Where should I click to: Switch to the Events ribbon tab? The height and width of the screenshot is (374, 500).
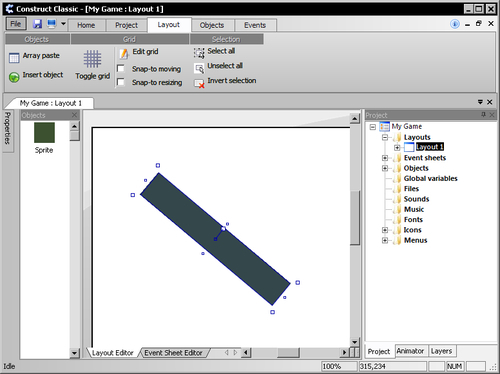pyautogui.click(x=255, y=25)
